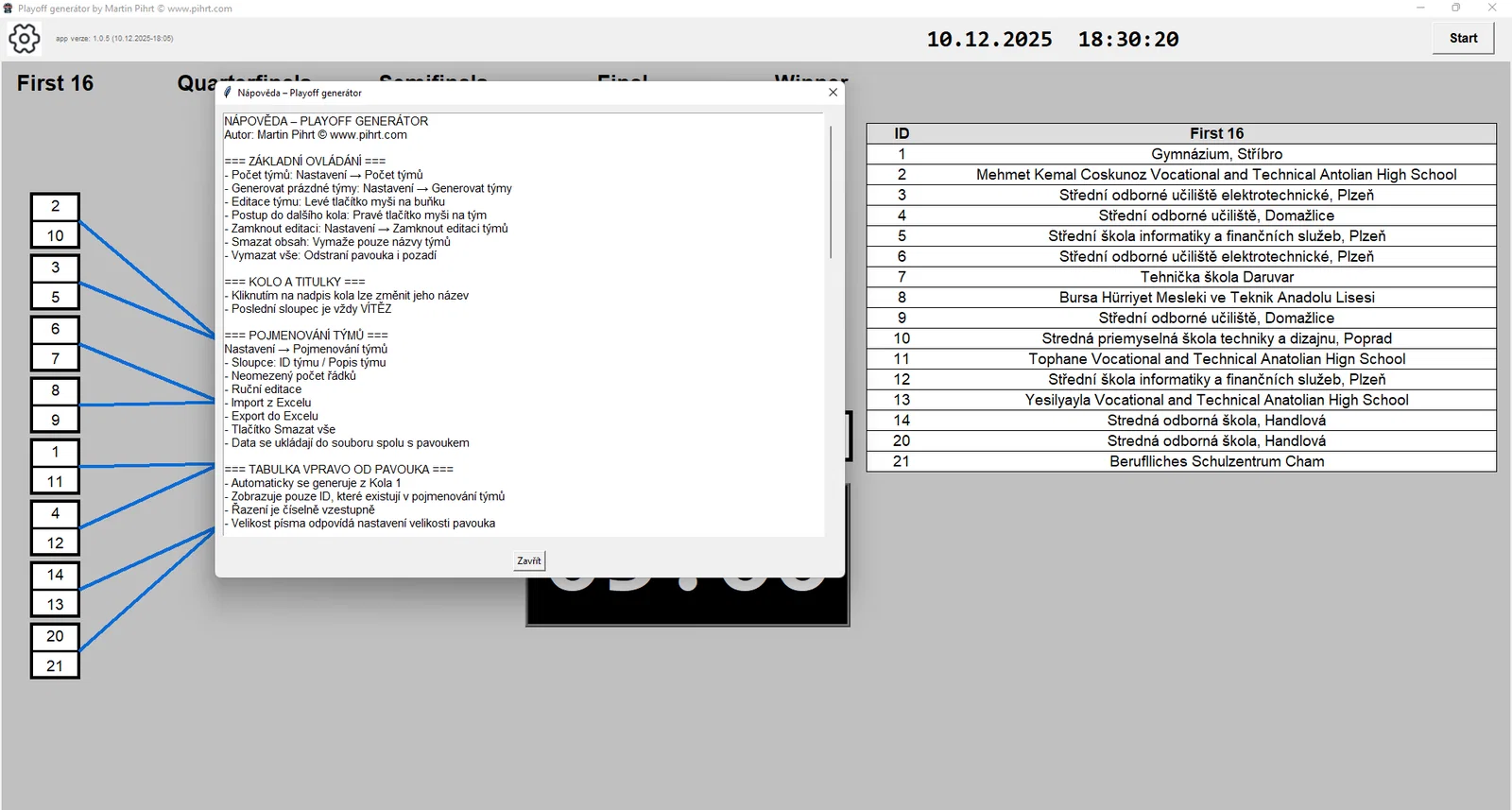Click the informatiky school name in ID 12 row
The image size is (1512, 810).
[1216, 379]
